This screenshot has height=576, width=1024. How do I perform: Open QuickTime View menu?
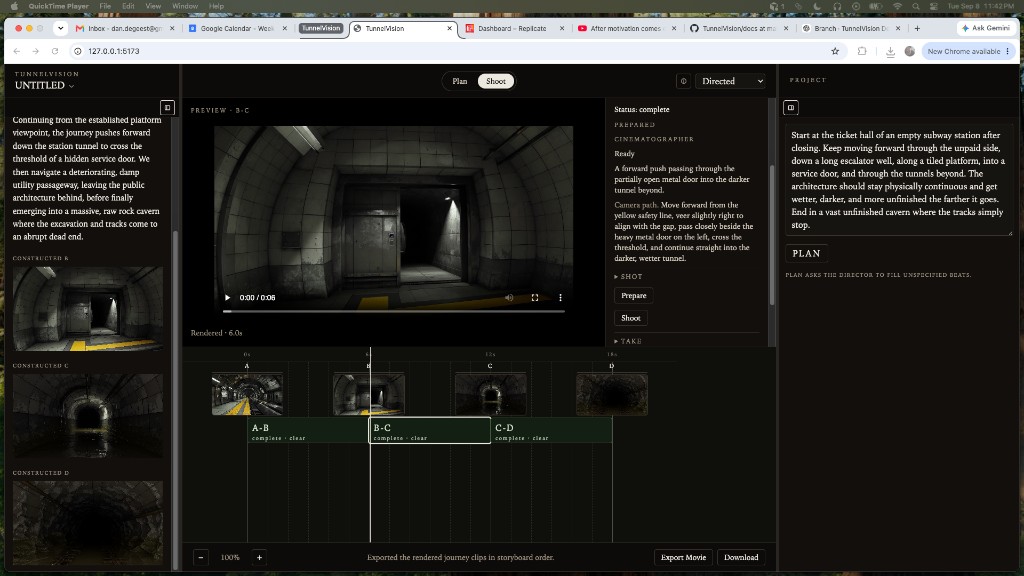tap(153, 6)
